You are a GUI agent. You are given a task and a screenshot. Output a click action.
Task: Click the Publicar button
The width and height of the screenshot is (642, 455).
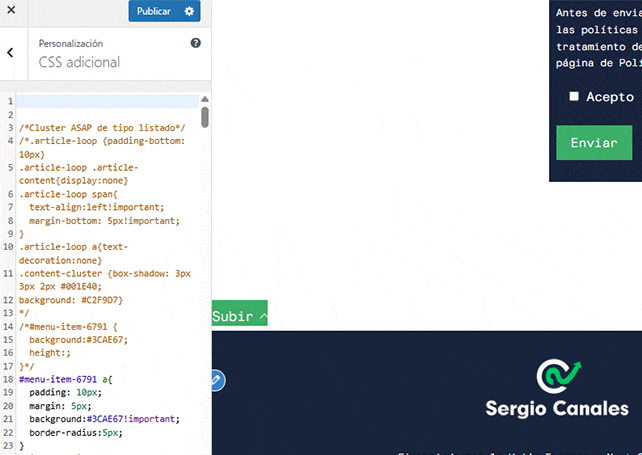point(154,11)
